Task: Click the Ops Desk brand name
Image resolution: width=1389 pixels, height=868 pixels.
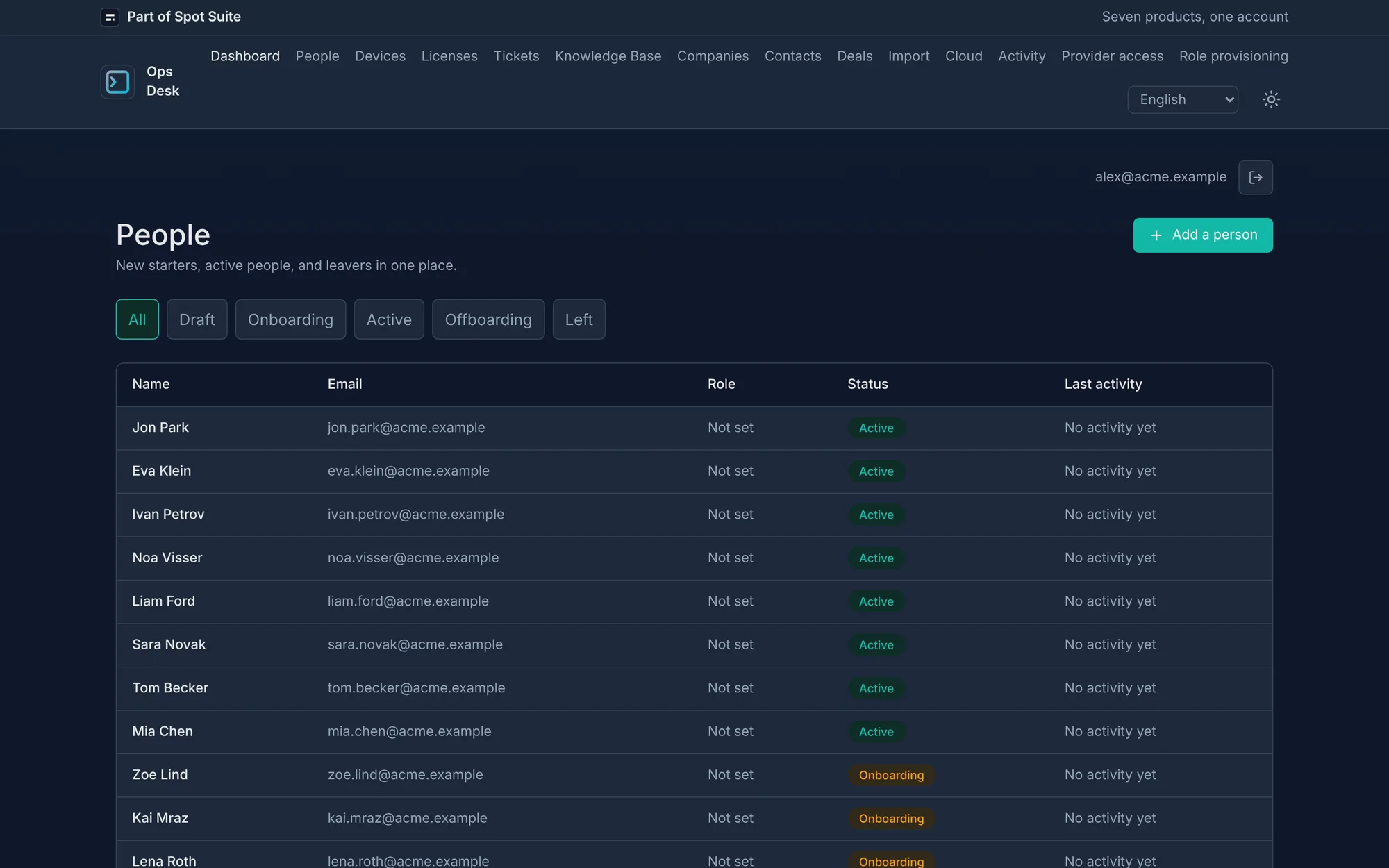Action: [x=163, y=81]
